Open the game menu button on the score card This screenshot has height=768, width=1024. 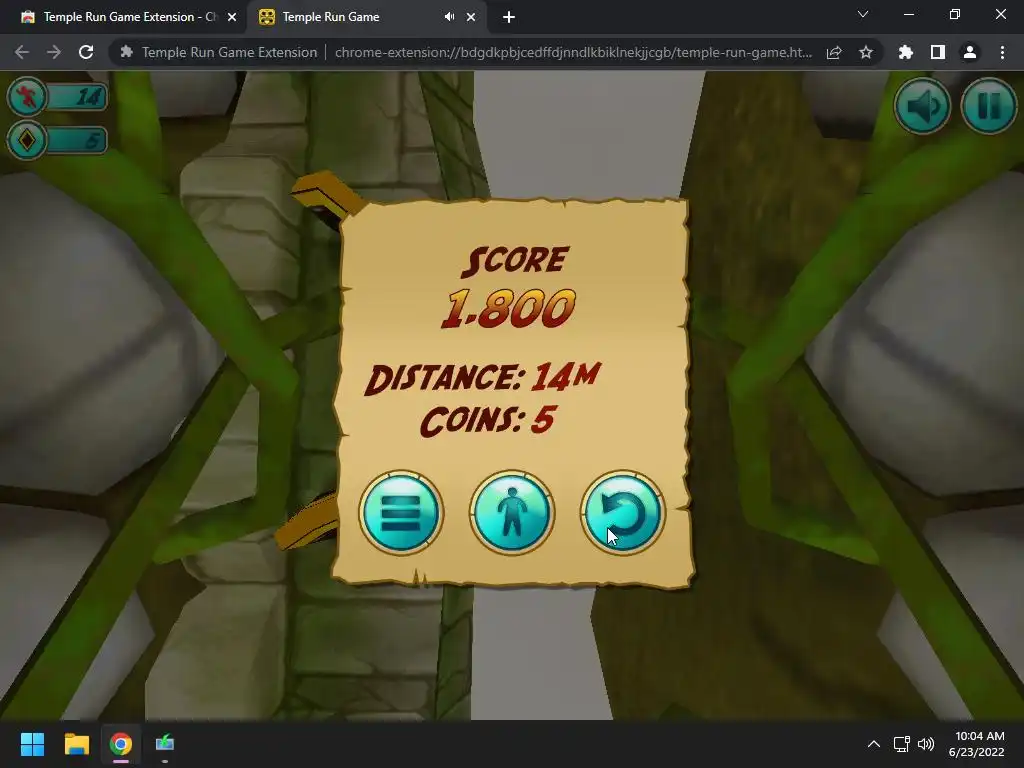[401, 513]
